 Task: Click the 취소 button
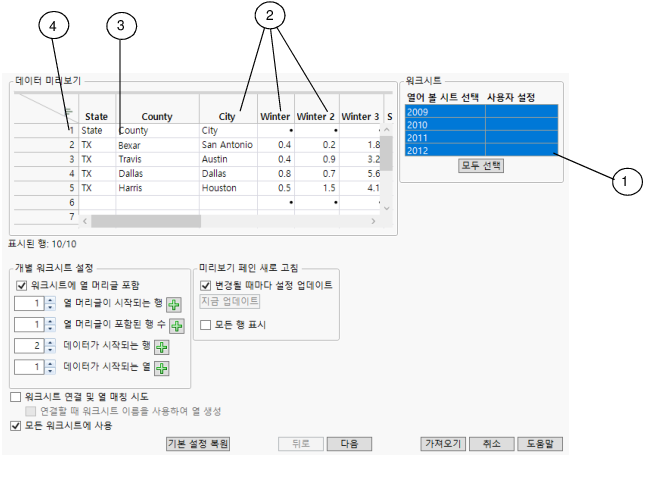click(492, 444)
